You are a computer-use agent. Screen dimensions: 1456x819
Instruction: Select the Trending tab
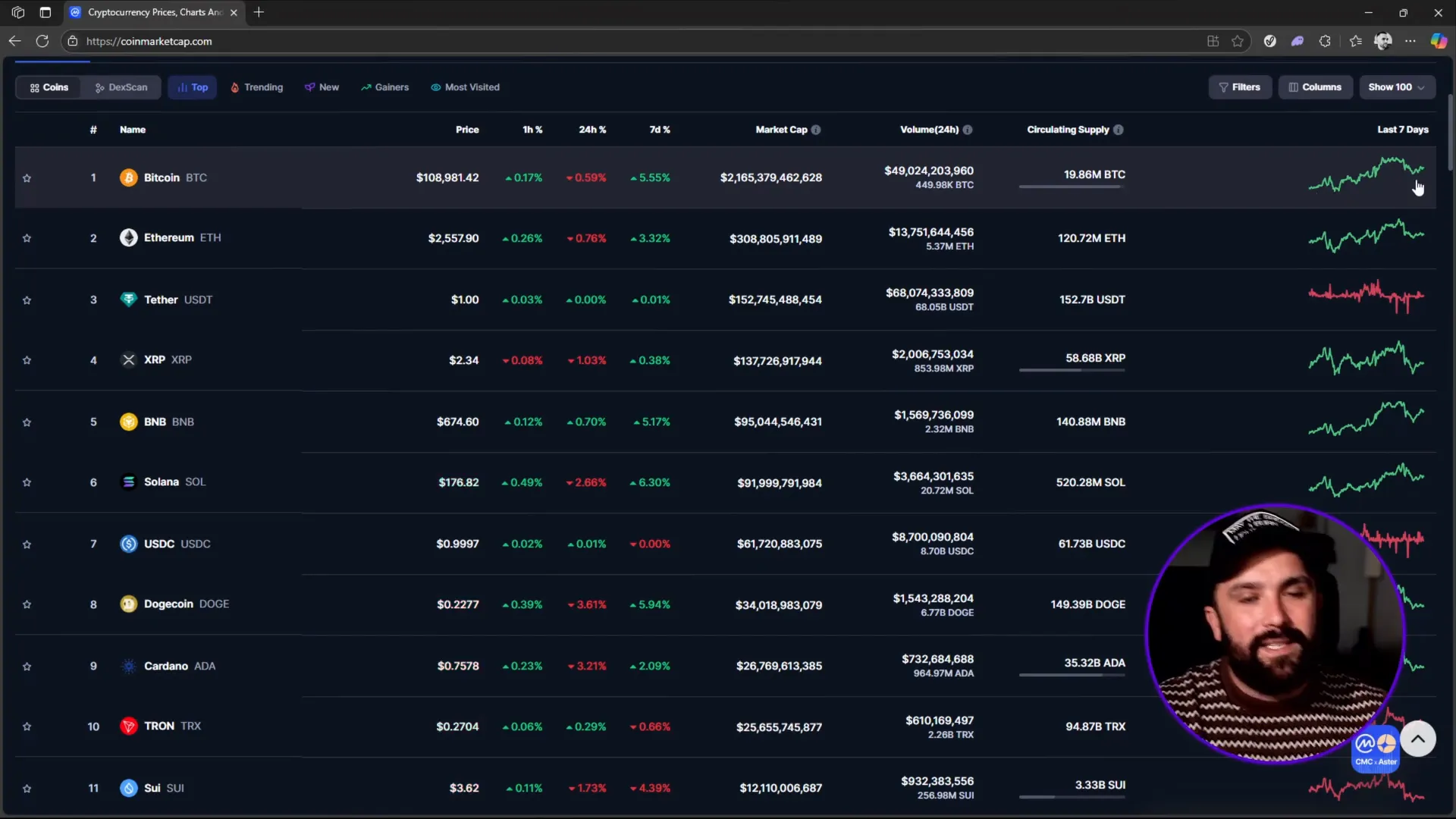tap(257, 87)
